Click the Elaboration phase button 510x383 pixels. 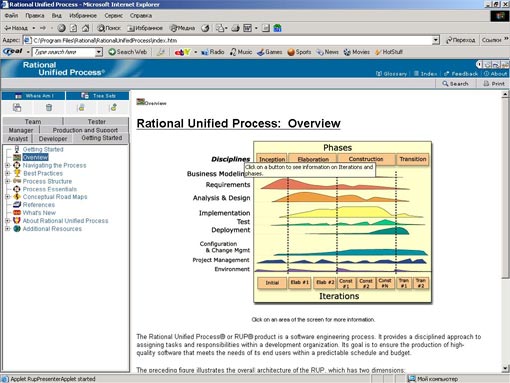click(313, 159)
